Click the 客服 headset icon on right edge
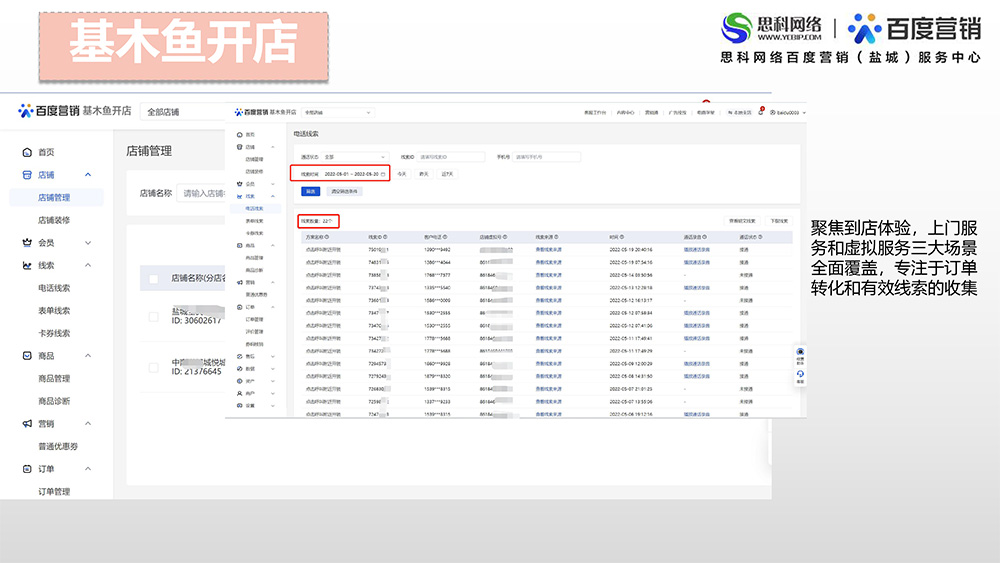Screen dimensions: 1000x563 (800, 374)
